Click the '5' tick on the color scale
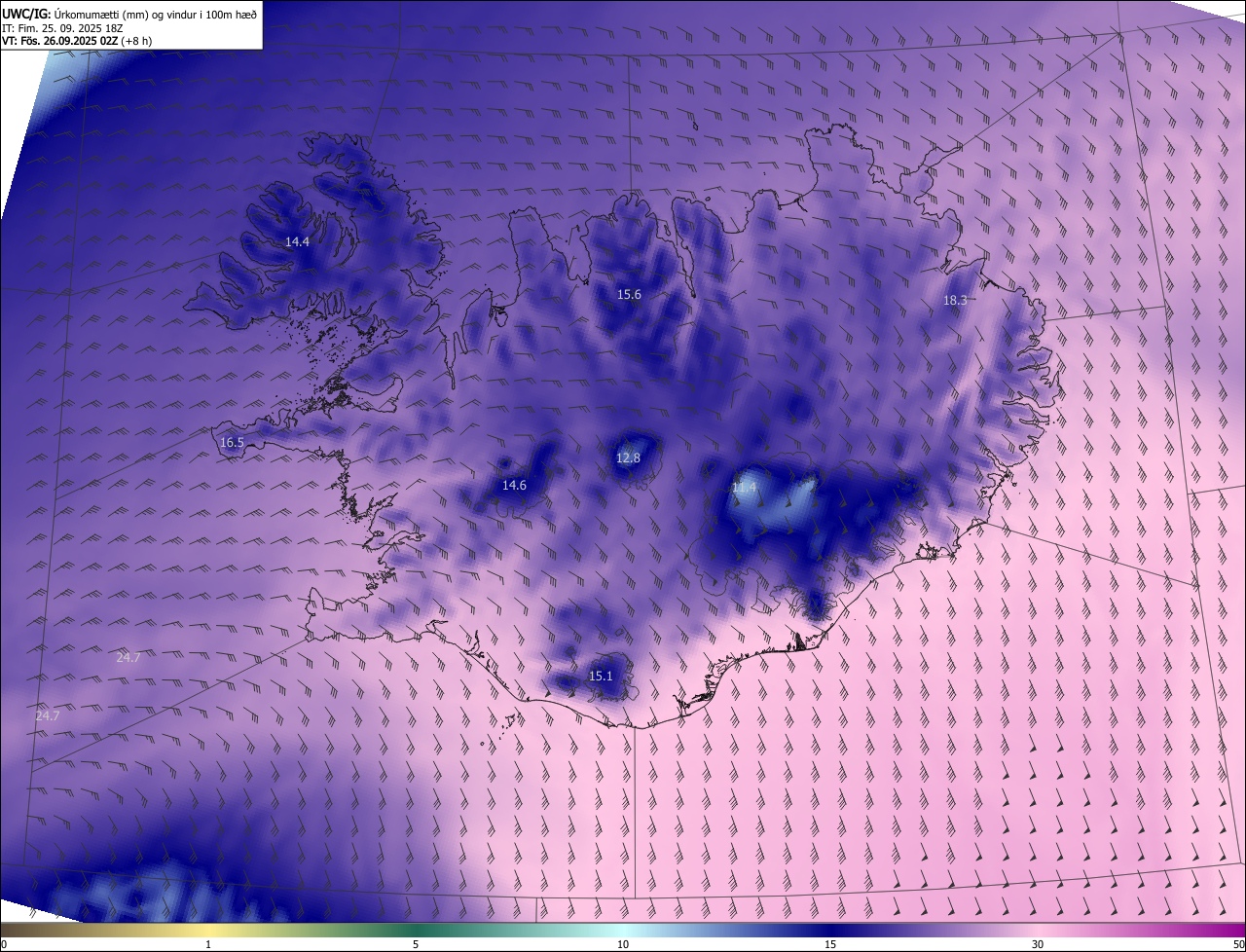Viewport: 1246px width, 952px height. [416, 944]
